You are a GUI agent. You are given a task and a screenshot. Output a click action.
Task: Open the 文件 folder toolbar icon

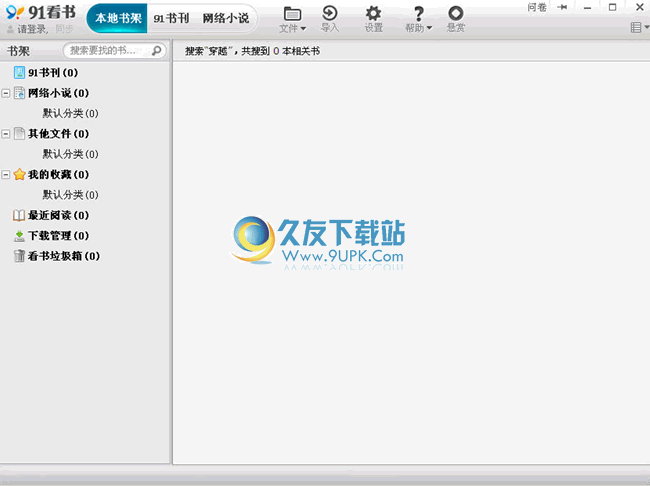click(292, 14)
